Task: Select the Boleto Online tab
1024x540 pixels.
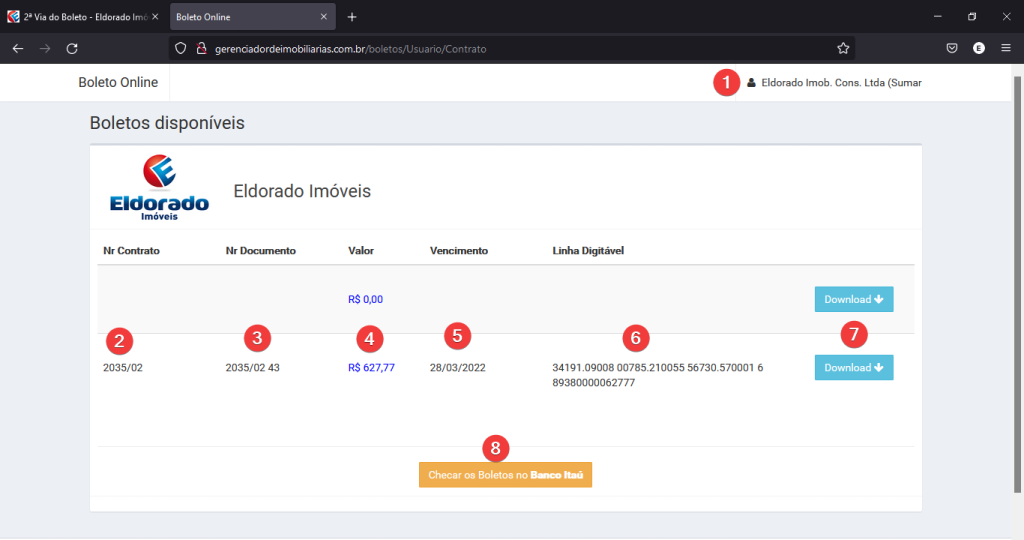Action: coord(253,17)
